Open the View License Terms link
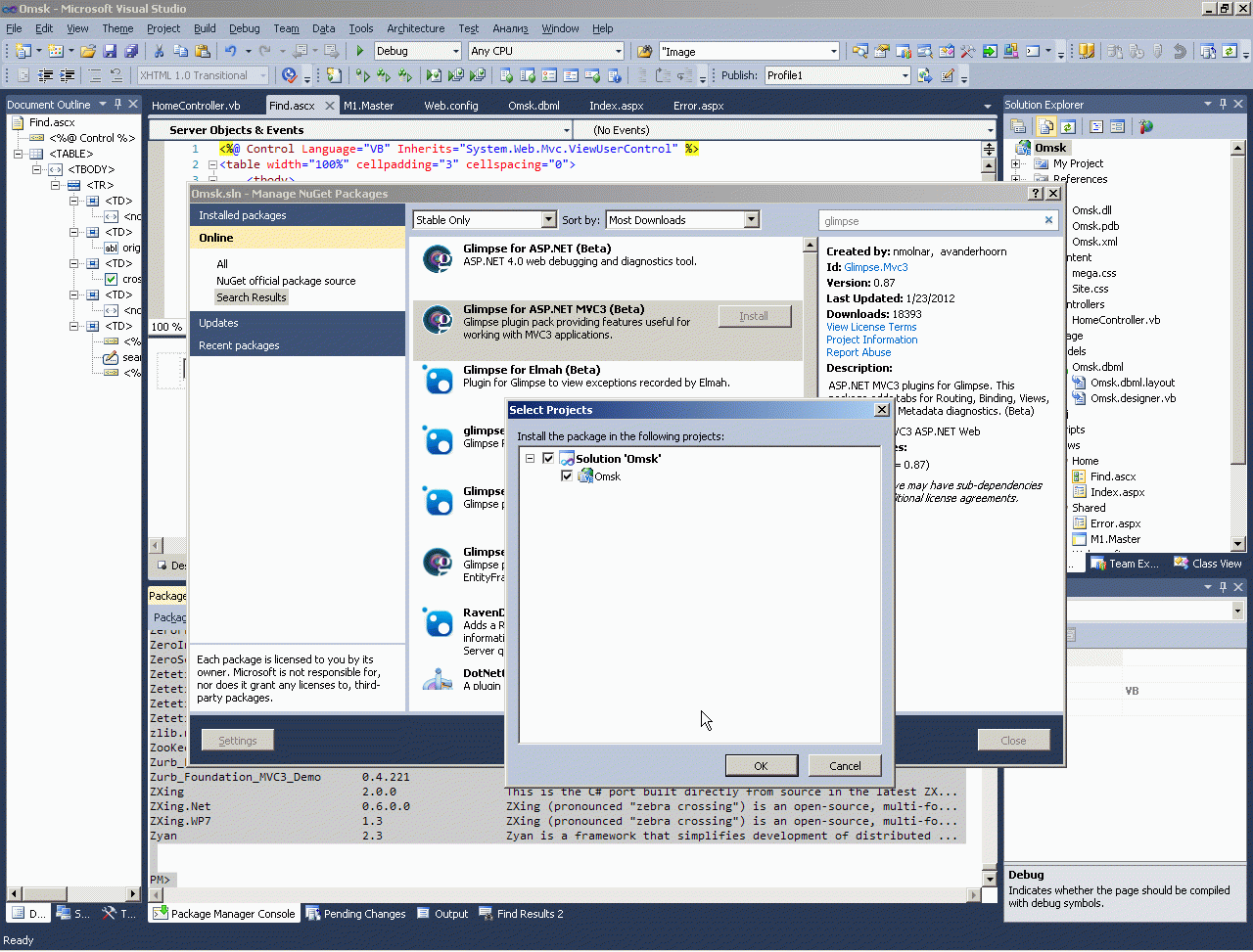The width and height of the screenshot is (1253, 952). (x=871, y=327)
